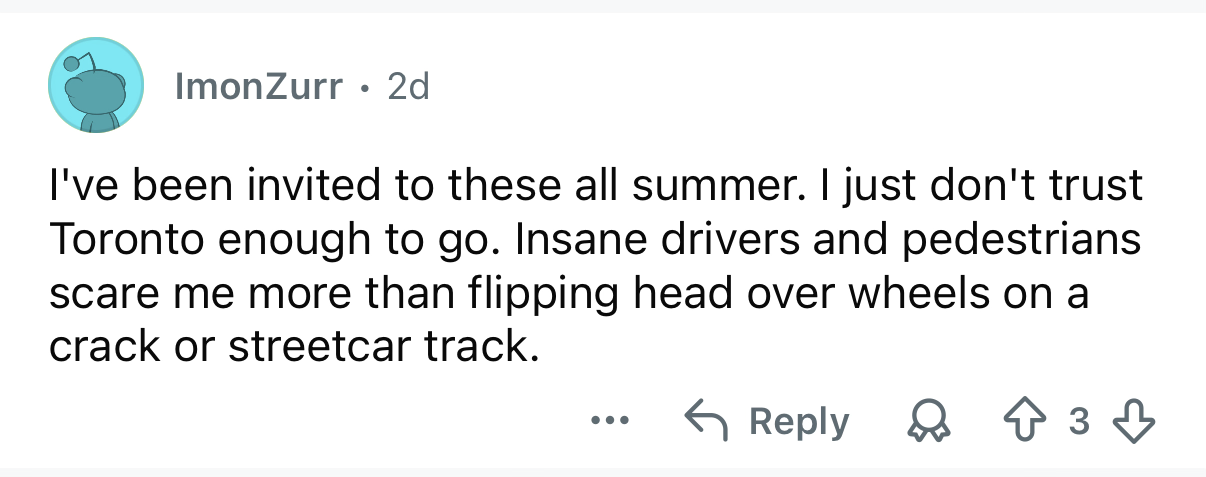Click the dot separator beside the username
The height and width of the screenshot is (477, 1206).
[366, 90]
